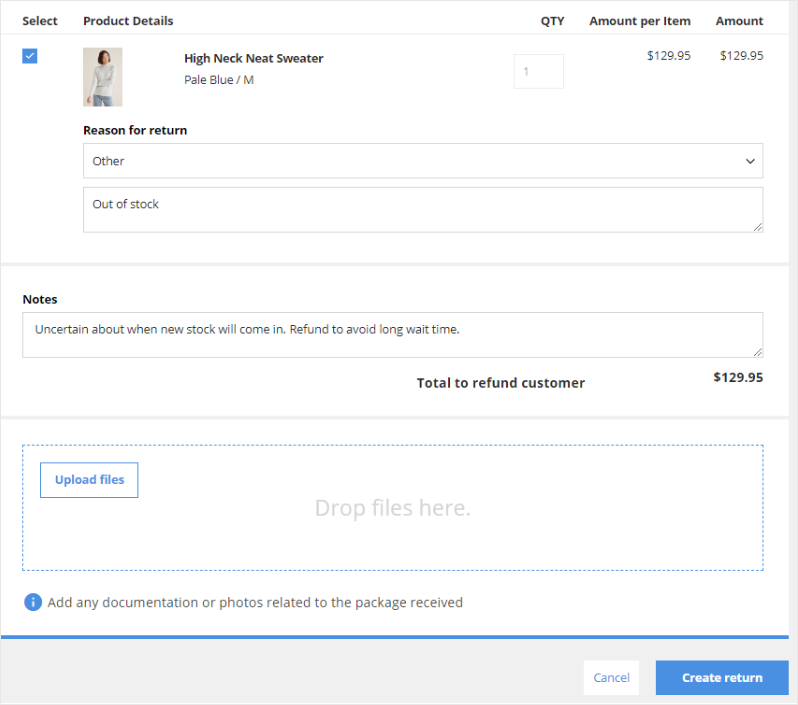Click the Select column header
This screenshot has width=798, height=705.
(40, 21)
